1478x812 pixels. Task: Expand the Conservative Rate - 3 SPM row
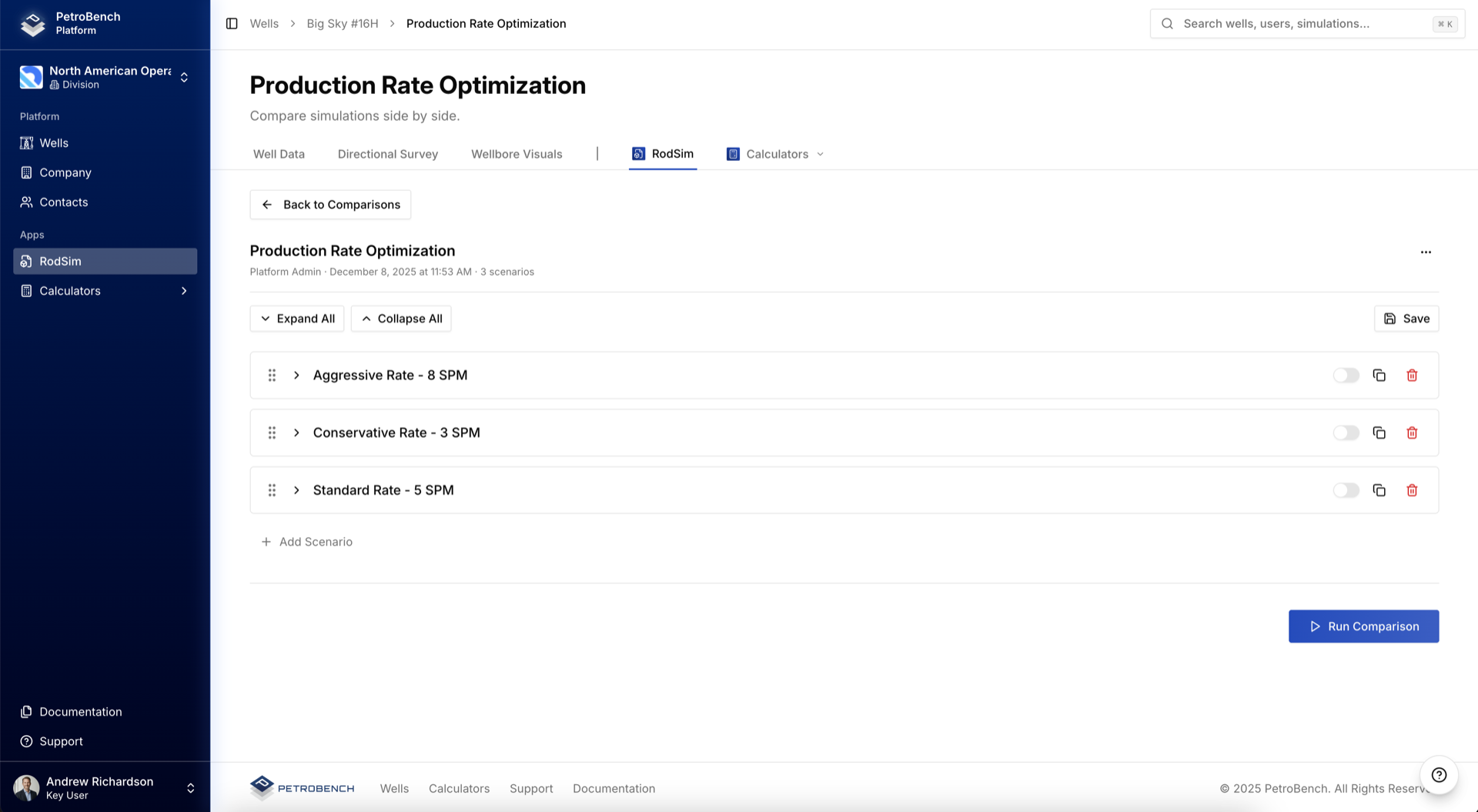click(x=296, y=433)
